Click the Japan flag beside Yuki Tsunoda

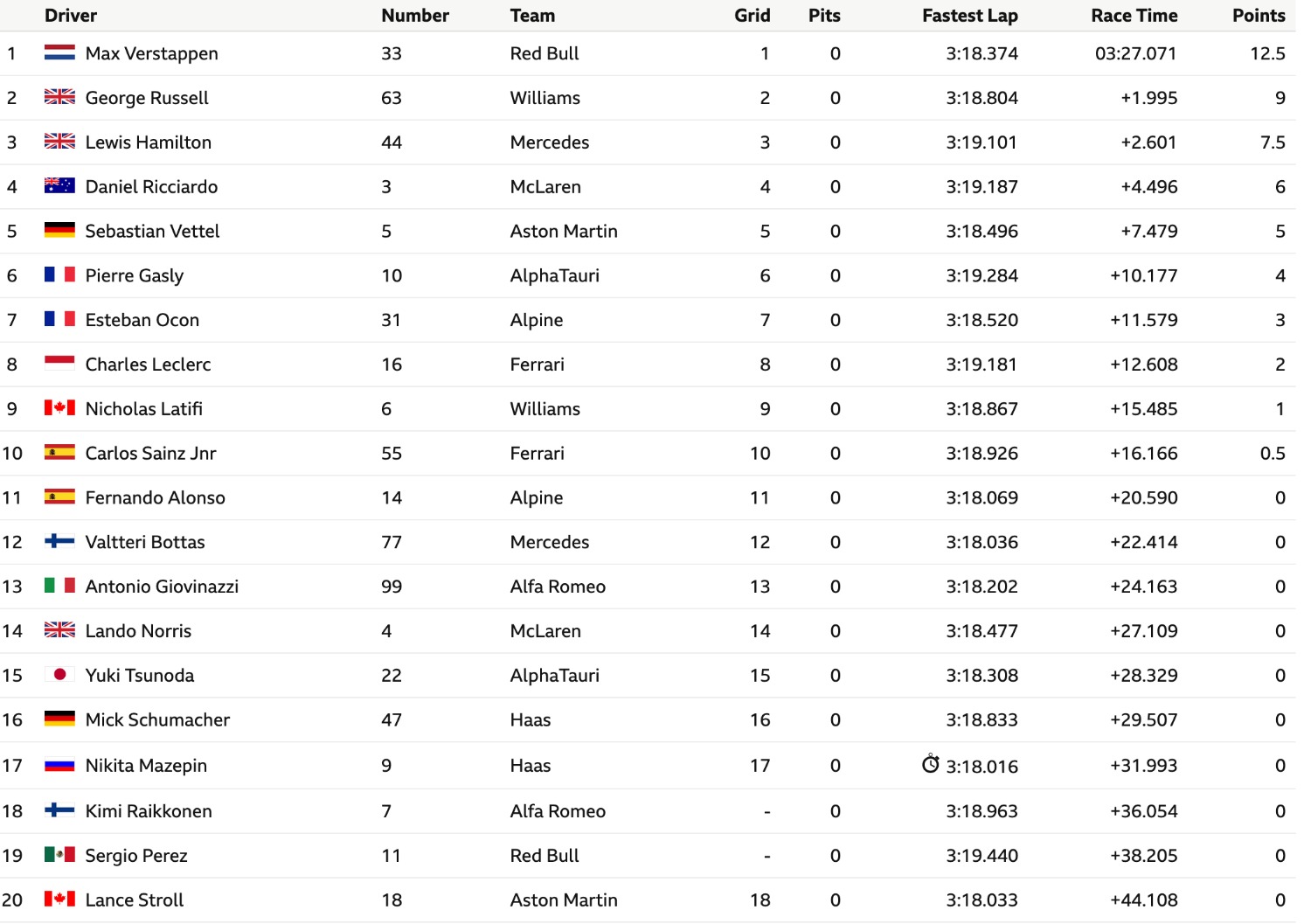tap(59, 674)
